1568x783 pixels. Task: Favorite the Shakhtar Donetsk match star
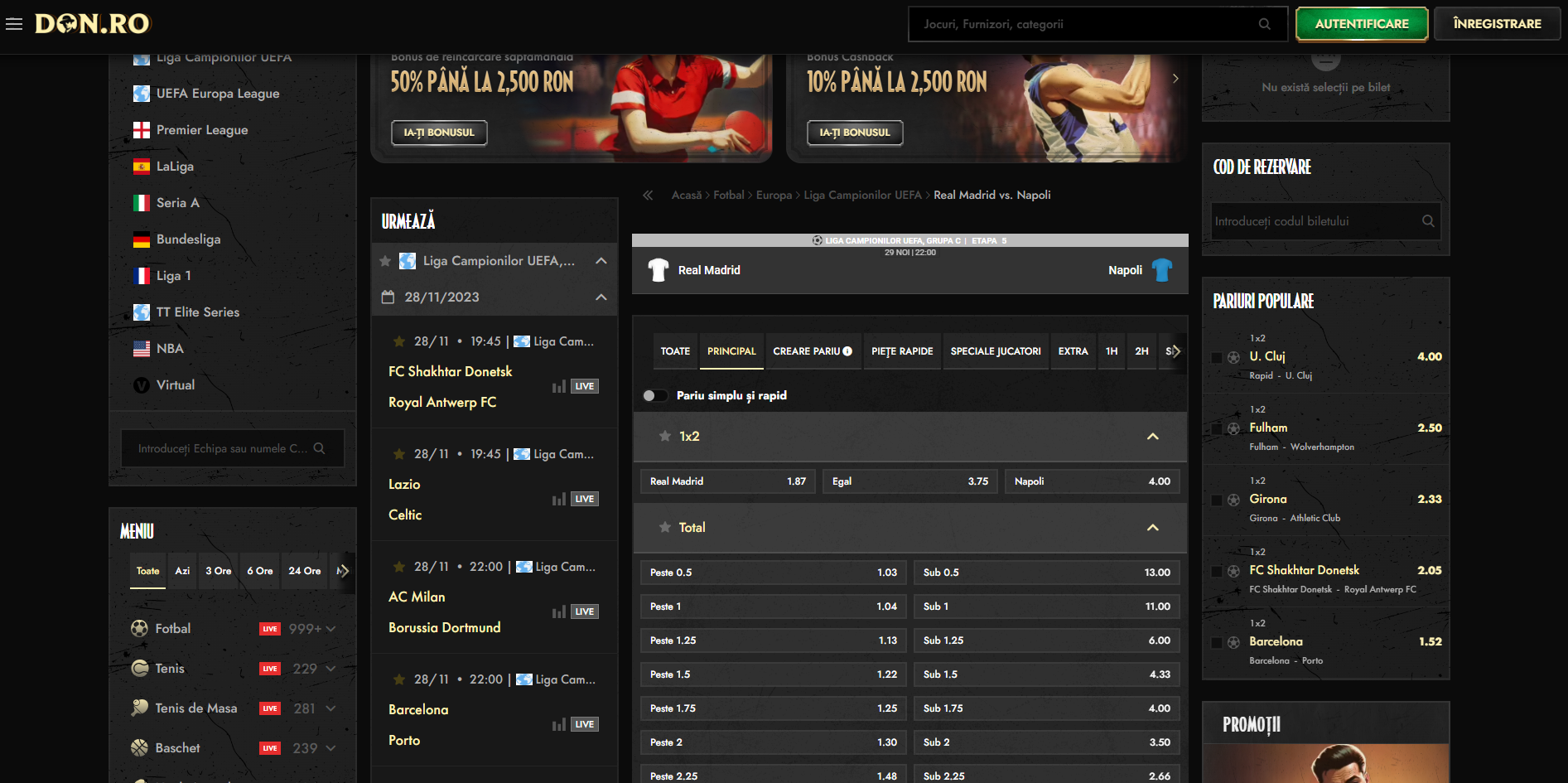click(x=399, y=341)
